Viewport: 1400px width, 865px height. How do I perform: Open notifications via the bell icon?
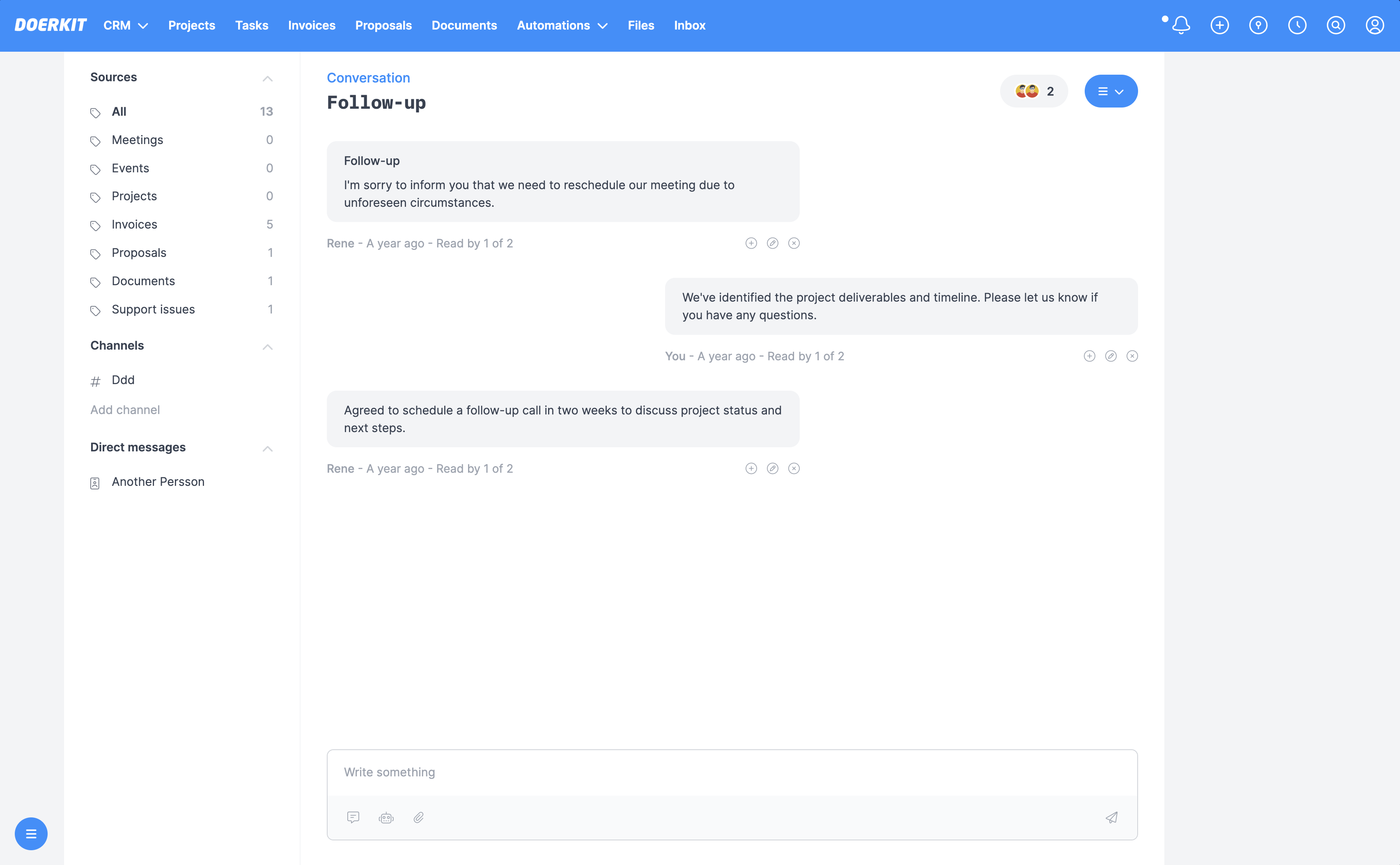click(x=1181, y=25)
